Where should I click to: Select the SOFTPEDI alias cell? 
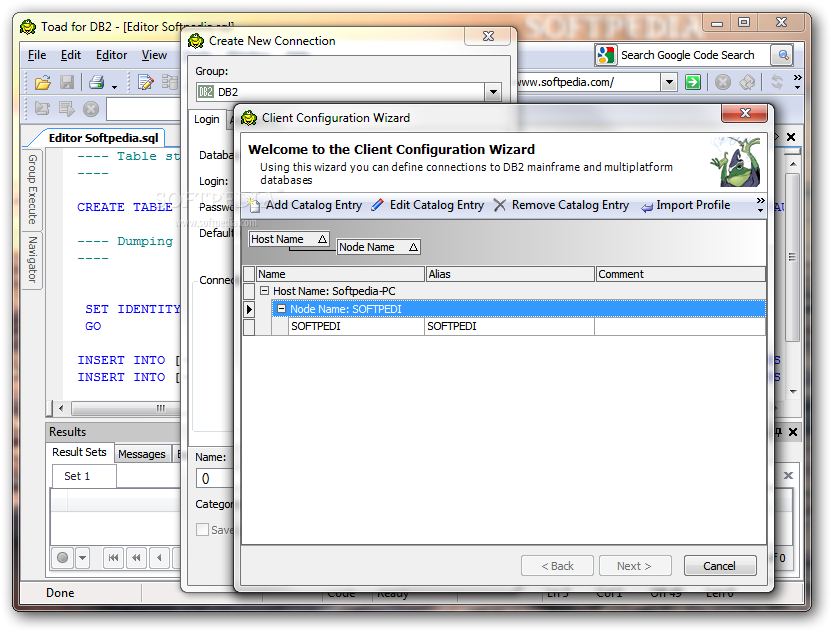tap(509, 326)
